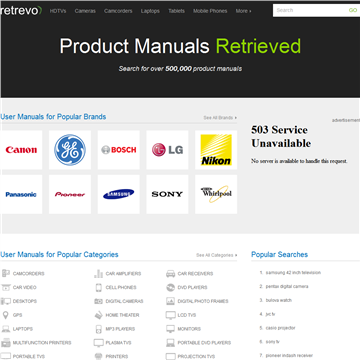This screenshot has height=360, width=360.
Task: Open CELL PHONES category link
Action: click(x=121, y=287)
